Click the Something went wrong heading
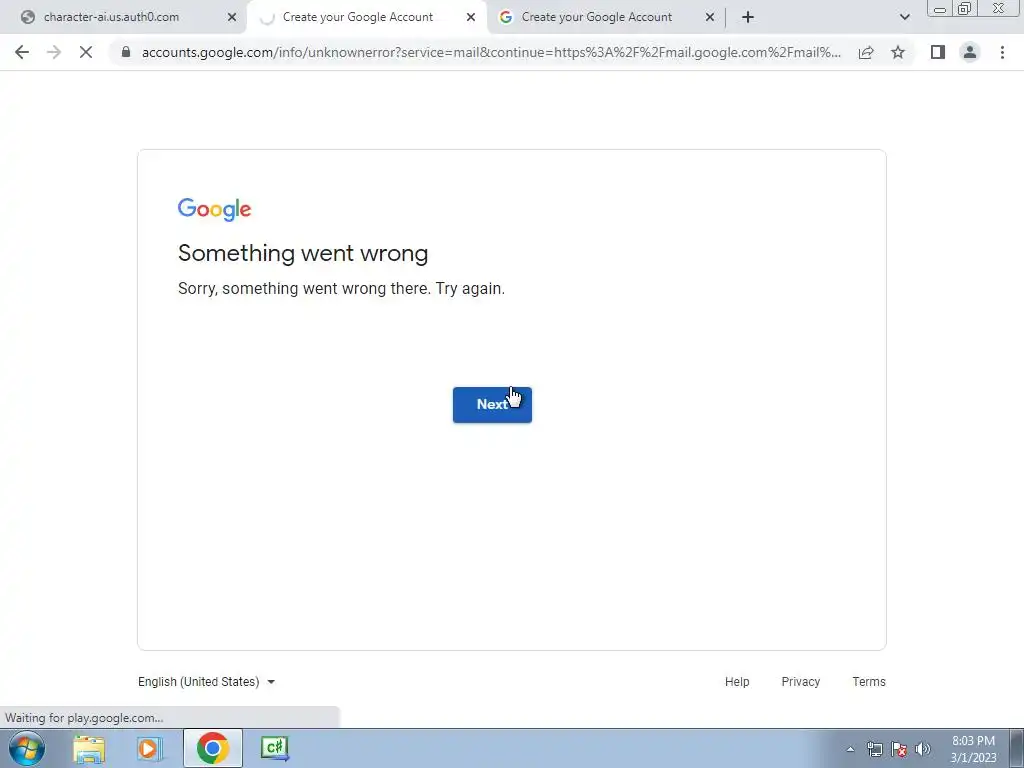Screen dimensions: 1024x768 pyautogui.click(x=303, y=253)
